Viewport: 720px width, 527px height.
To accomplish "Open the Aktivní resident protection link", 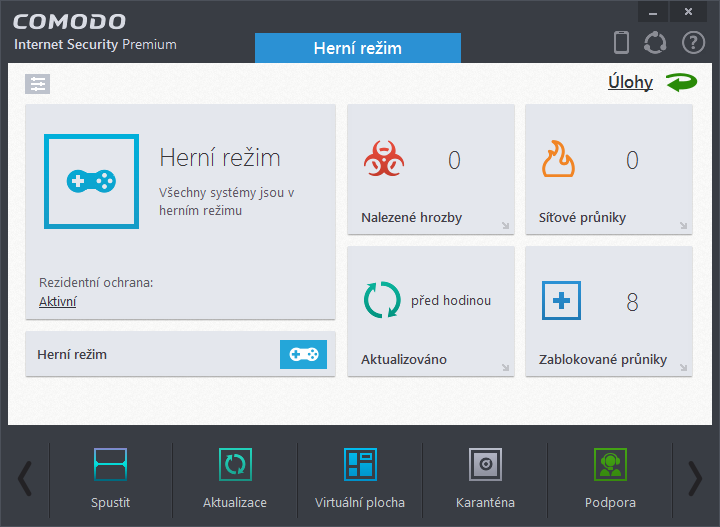I will click(57, 302).
